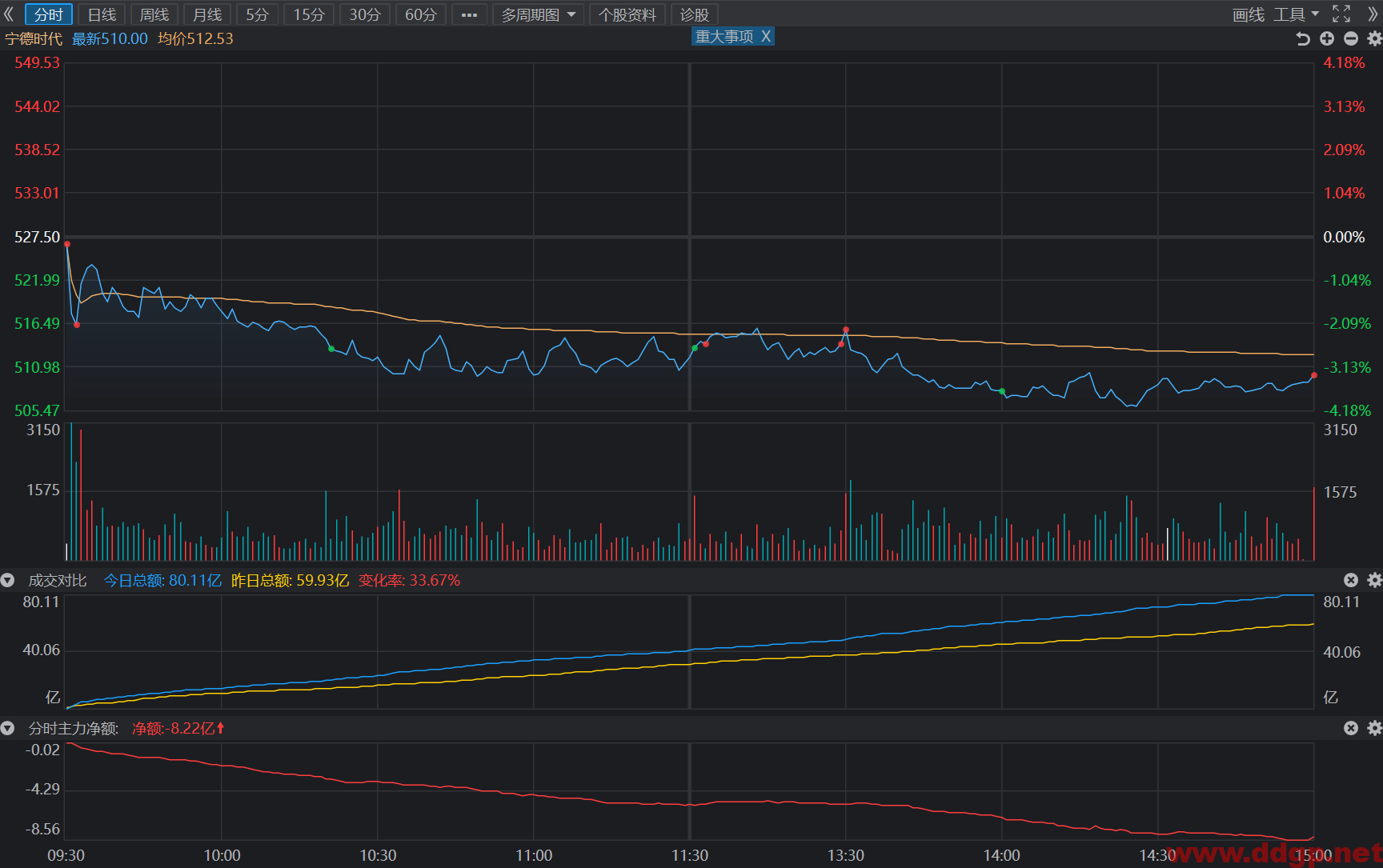Switch to the 分时 tab
This screenshot has height=868, width=1383.
click(49, 14)
